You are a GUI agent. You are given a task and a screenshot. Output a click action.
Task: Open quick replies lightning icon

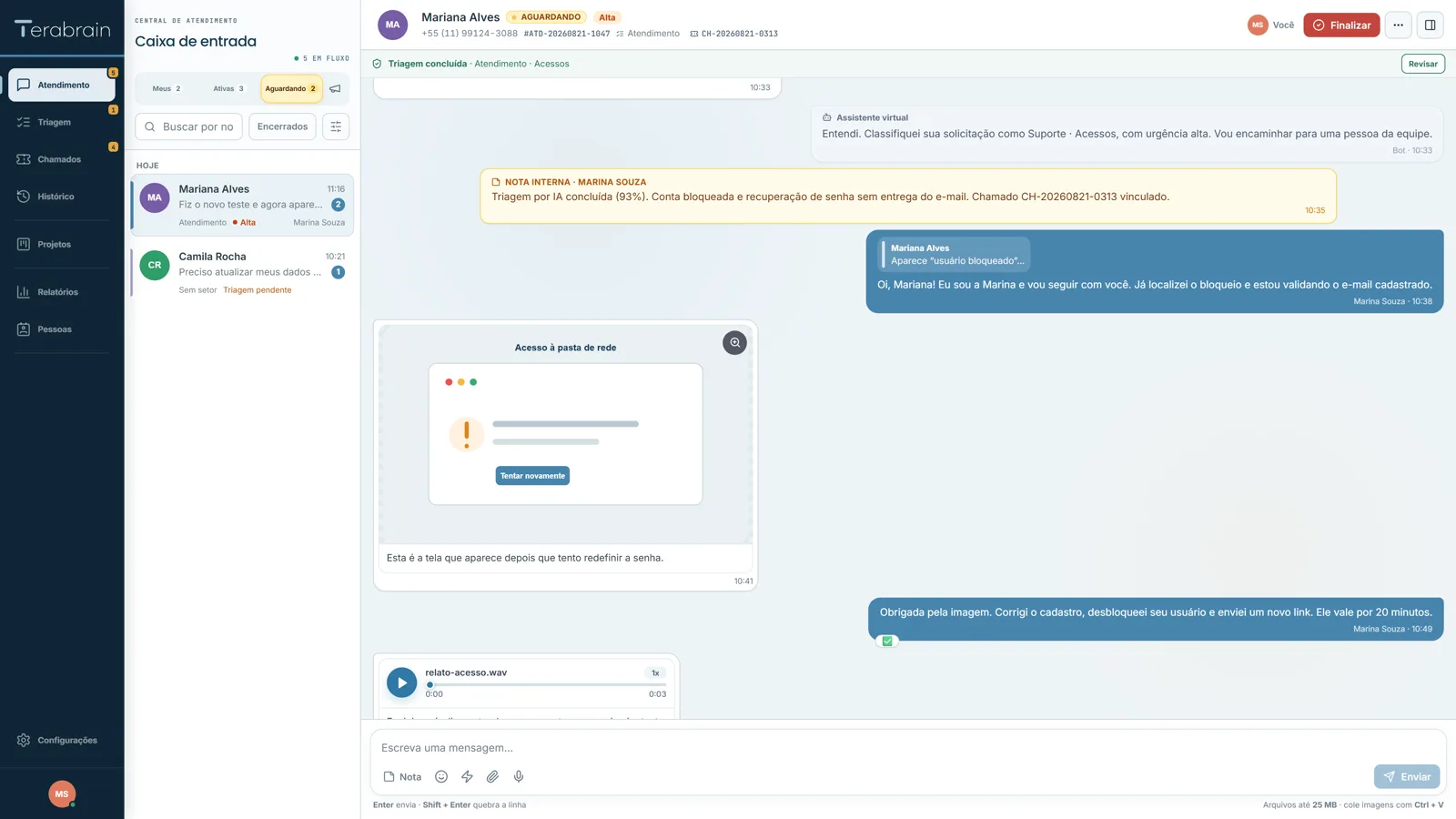pyautogui.click(x=467, y=777)
